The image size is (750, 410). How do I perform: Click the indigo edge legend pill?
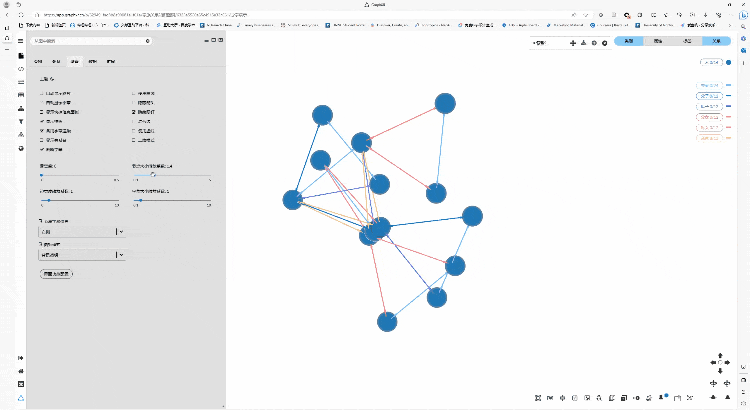(x=709, y=106)
